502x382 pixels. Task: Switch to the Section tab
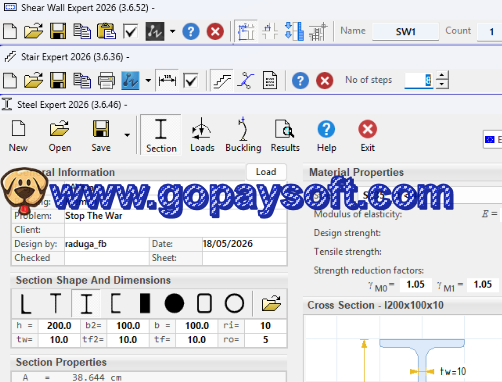[161, 135]
